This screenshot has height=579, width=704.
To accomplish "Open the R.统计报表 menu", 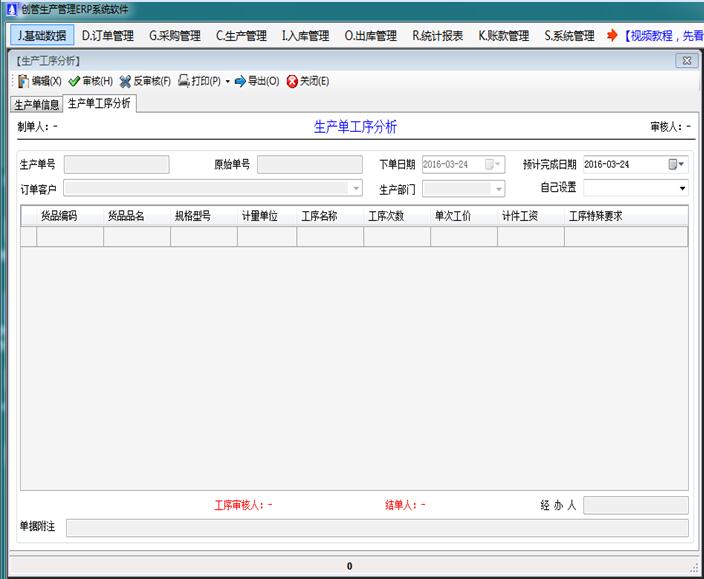I will 437,36.
